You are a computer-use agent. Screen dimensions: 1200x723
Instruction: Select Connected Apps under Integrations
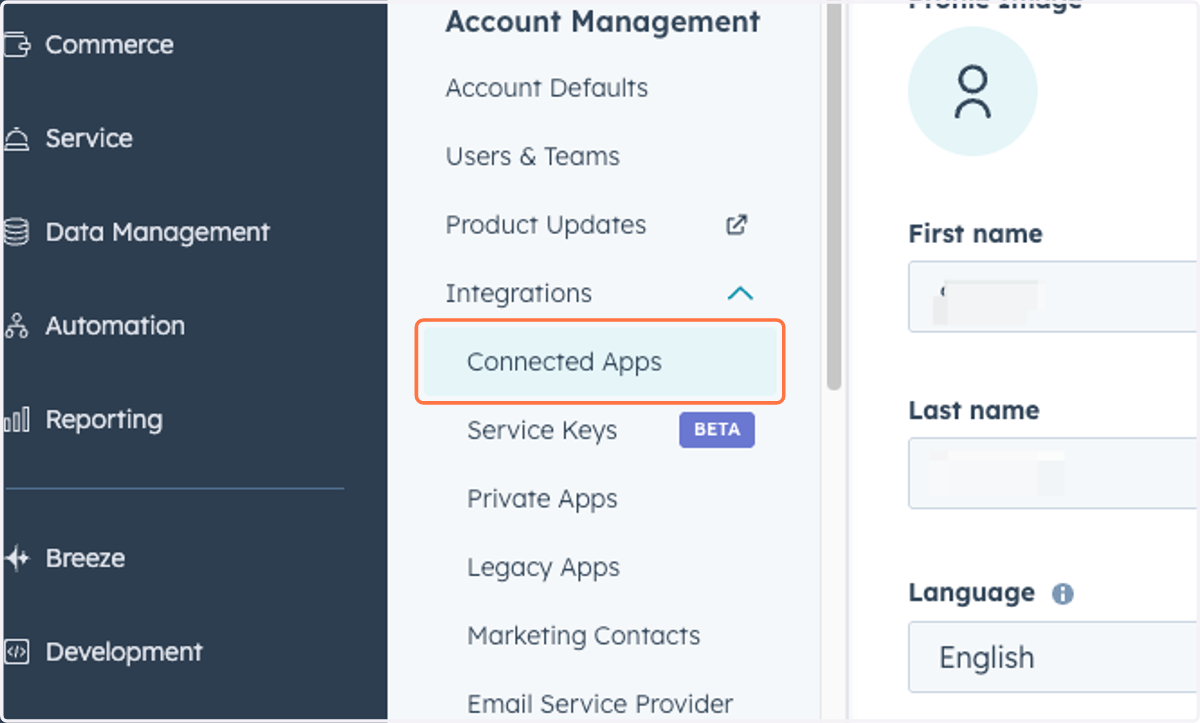(600, 362)
